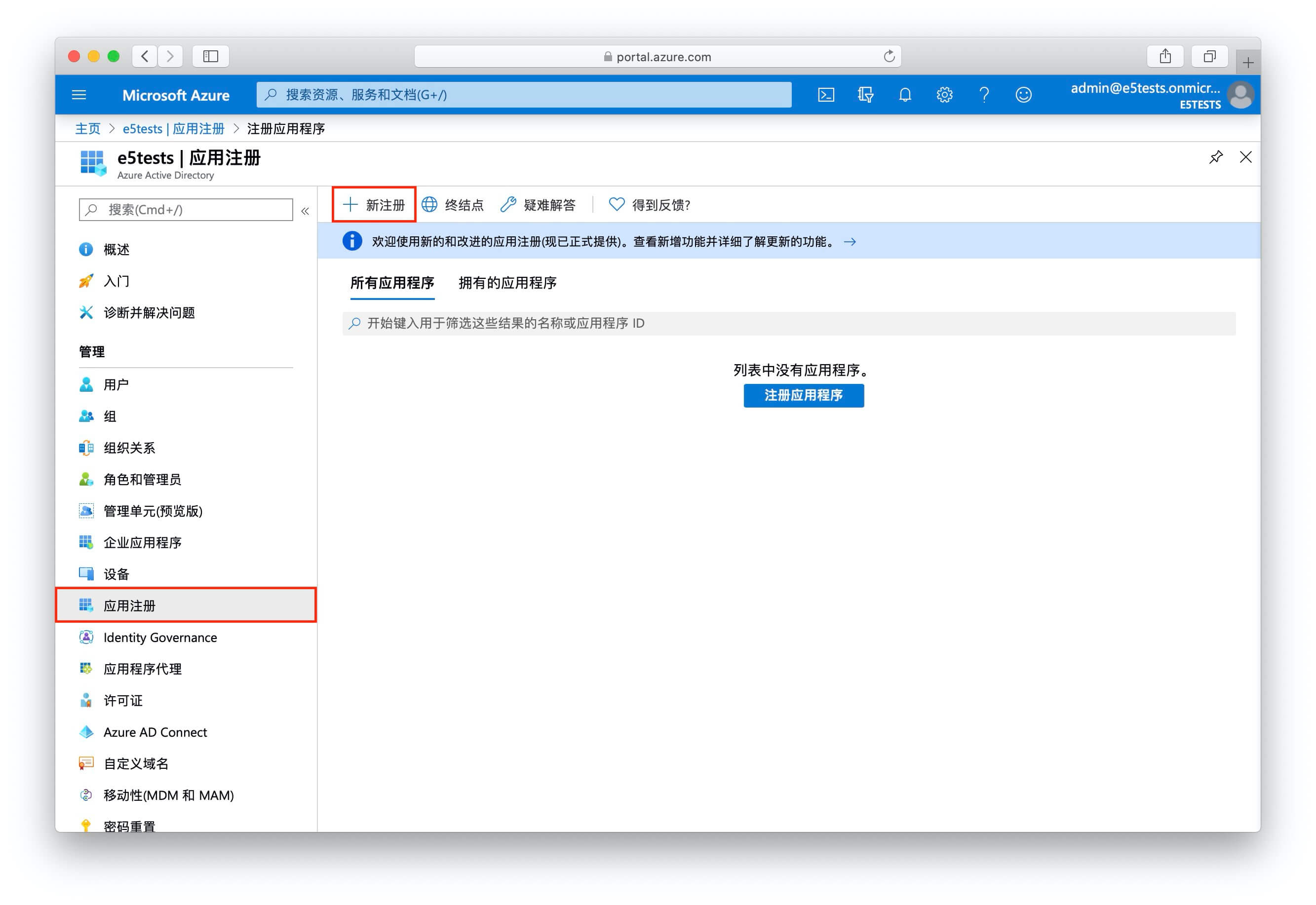
Task: Switch to 拥有的应用程序 tab
Action: click(x=507, y=282)
